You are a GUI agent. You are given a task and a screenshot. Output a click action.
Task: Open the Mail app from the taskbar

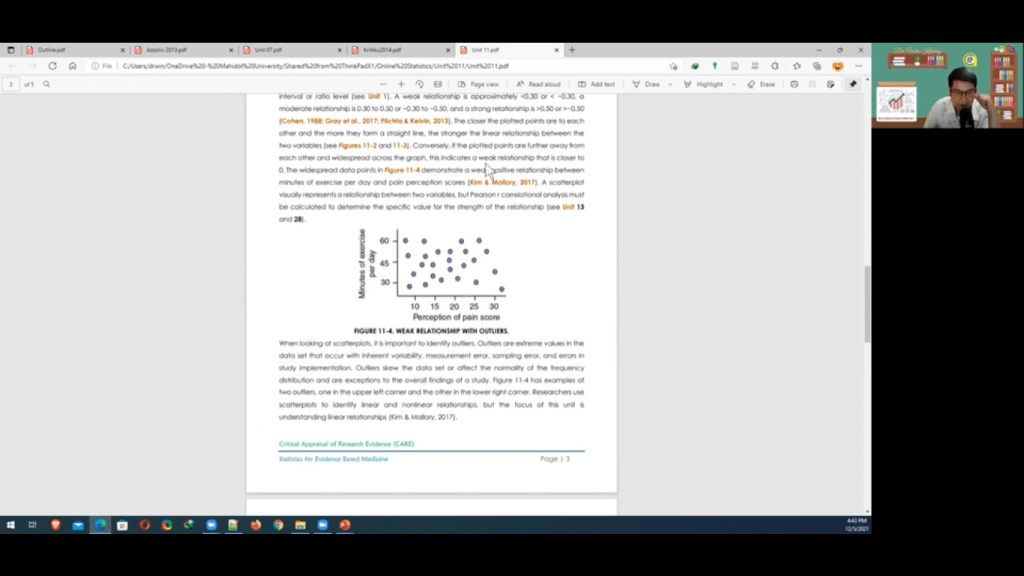click(x=78, y=525)
